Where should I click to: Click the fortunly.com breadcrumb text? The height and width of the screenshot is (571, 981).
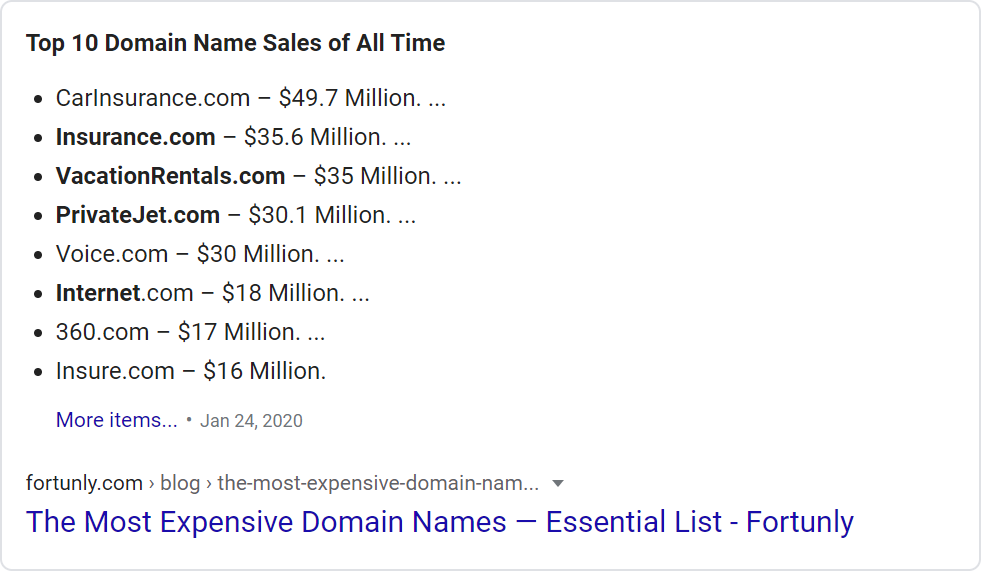[84, 483]
